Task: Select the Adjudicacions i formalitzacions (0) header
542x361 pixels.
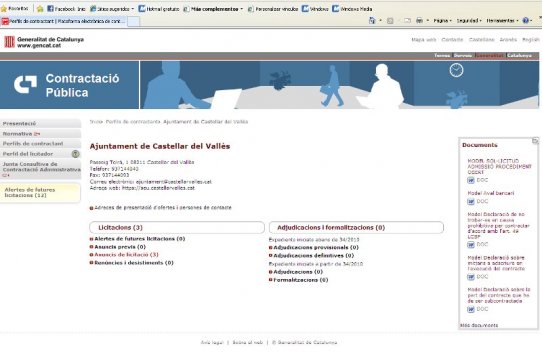Action: 356,228
